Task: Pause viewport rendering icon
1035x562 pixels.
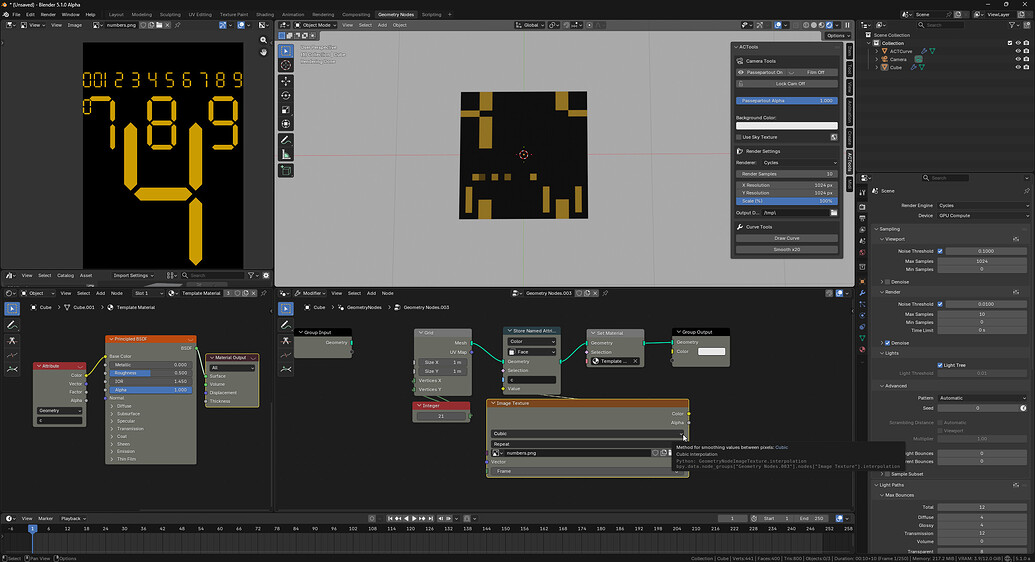Action: [x=848, y=25]
